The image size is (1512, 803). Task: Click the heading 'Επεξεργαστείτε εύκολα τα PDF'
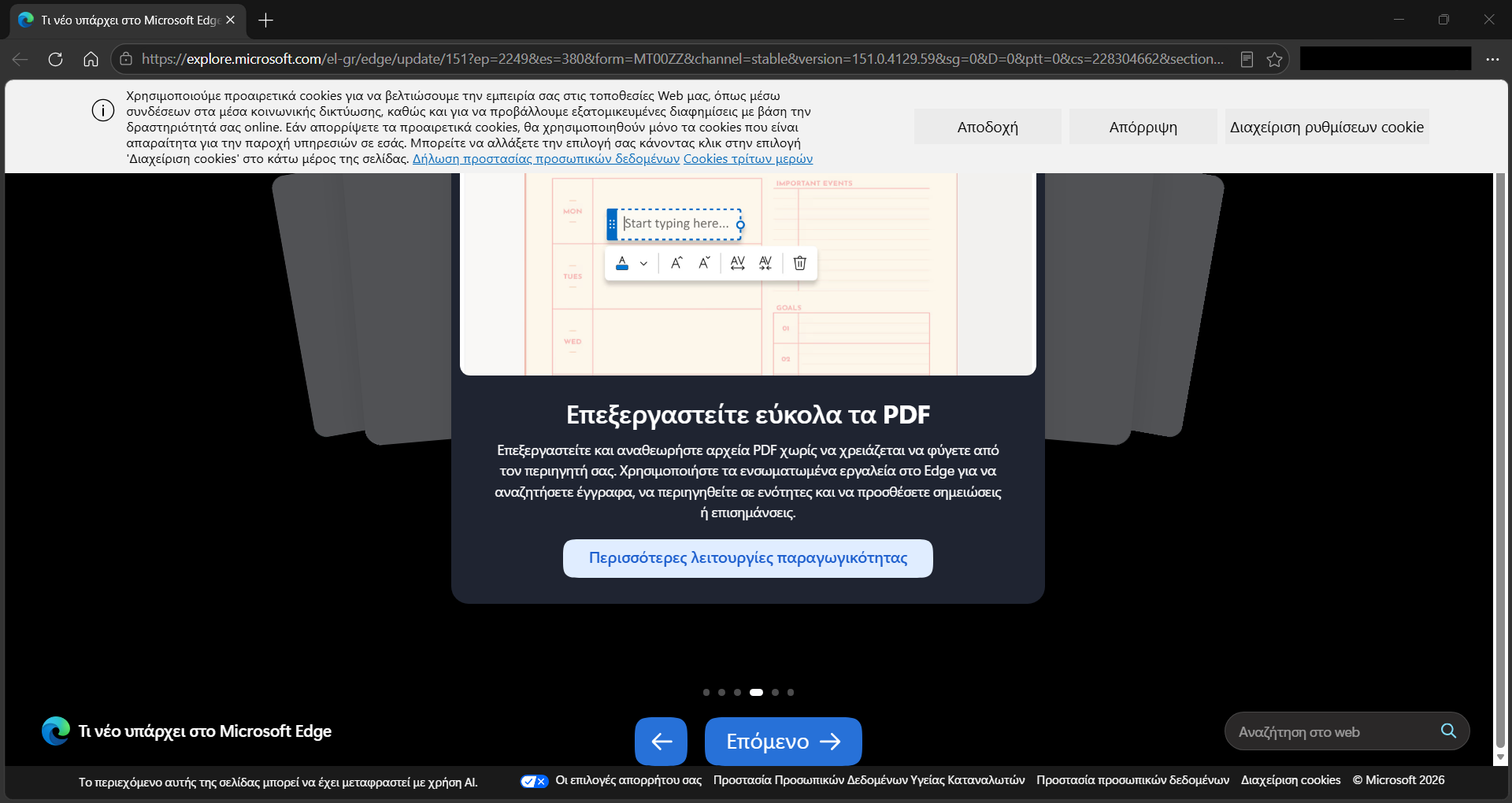748,415
